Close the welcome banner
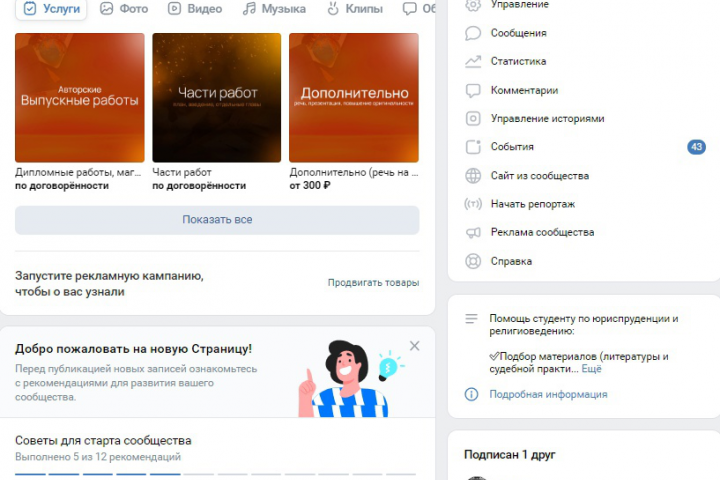 pyautogui.click(x=414, y=346)
